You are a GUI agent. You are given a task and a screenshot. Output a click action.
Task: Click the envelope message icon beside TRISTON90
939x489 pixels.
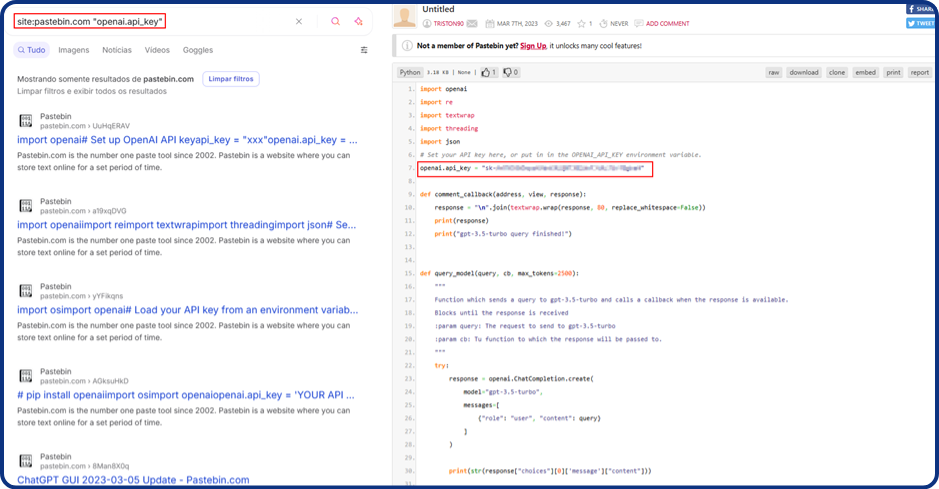pyautogui.click(x=472, y=23)
